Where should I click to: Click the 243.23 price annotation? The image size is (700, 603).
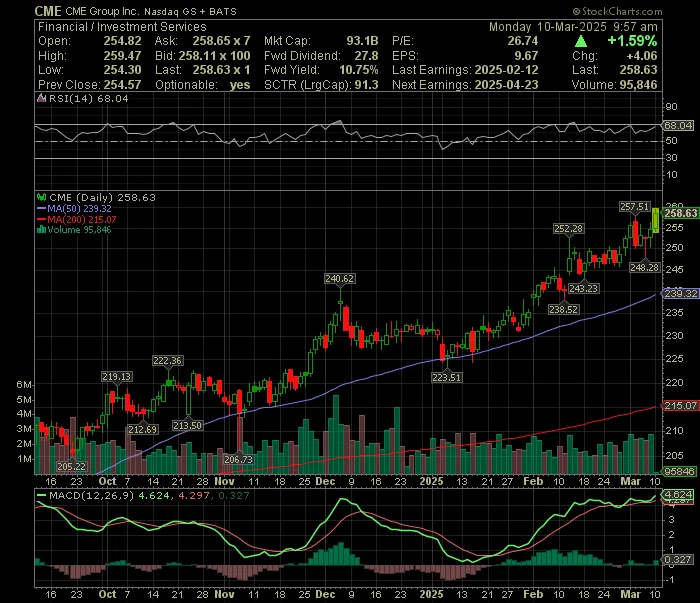pos(583,288)
